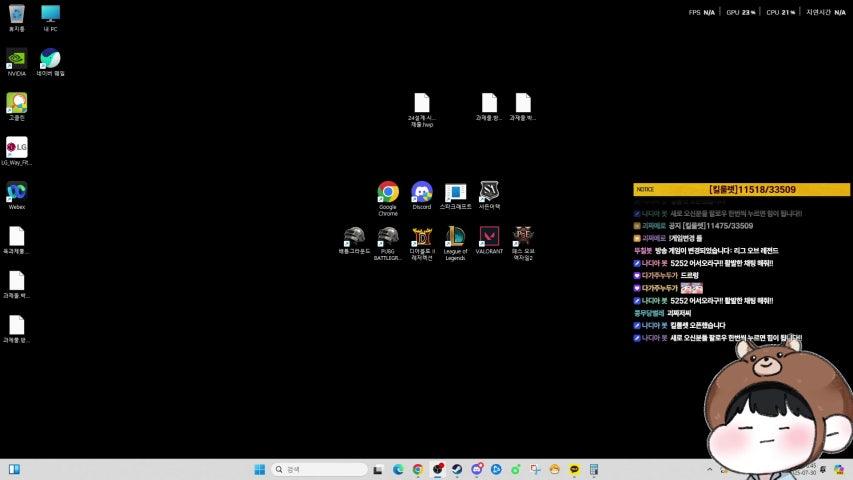Image resolution: width=853 pixels, height=480 pixels.
Task: Select the Webex desktop shortcut
Action: click(17, 196)
